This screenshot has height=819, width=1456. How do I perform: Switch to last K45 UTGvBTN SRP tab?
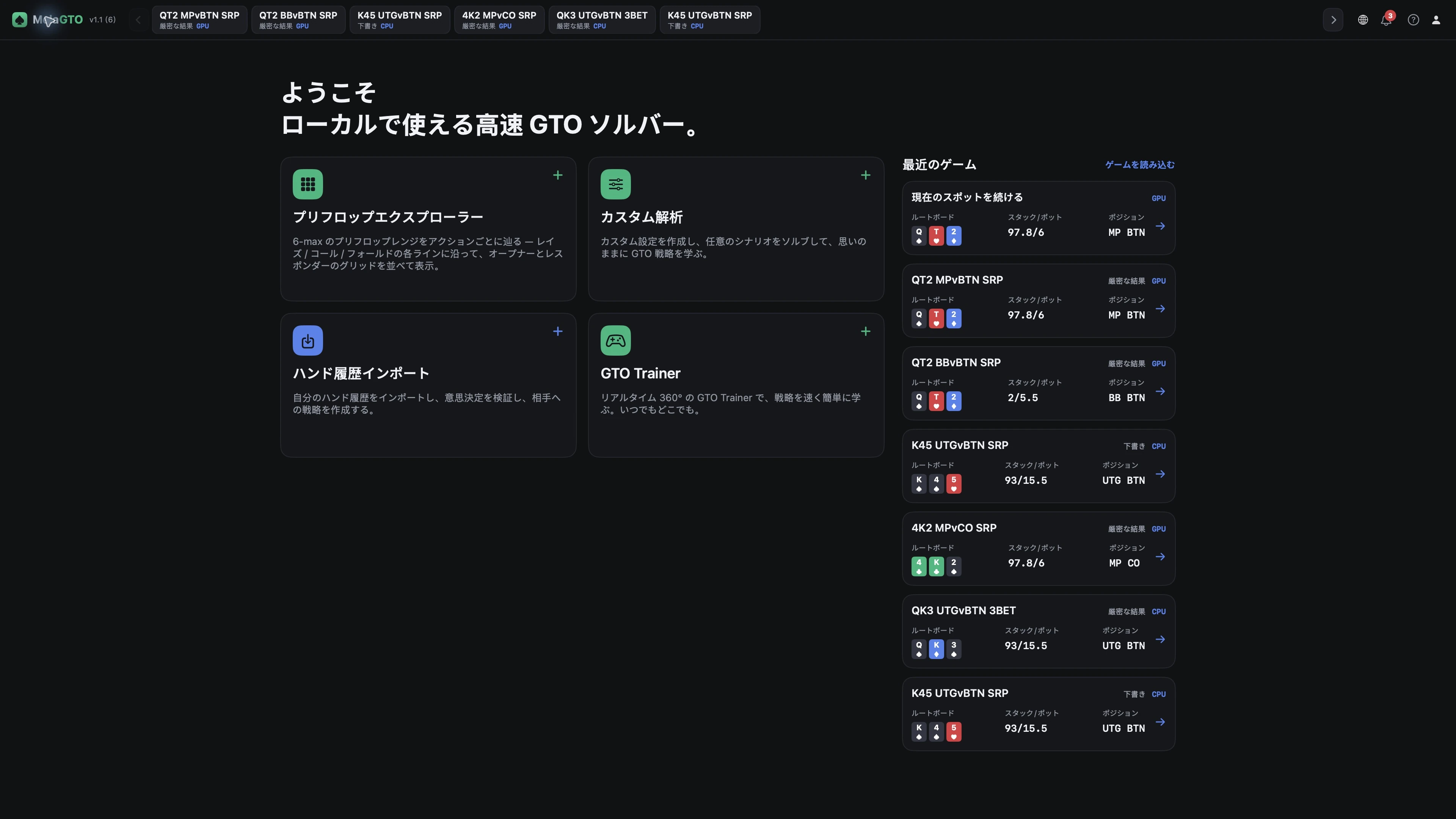(x=709, y=20)
